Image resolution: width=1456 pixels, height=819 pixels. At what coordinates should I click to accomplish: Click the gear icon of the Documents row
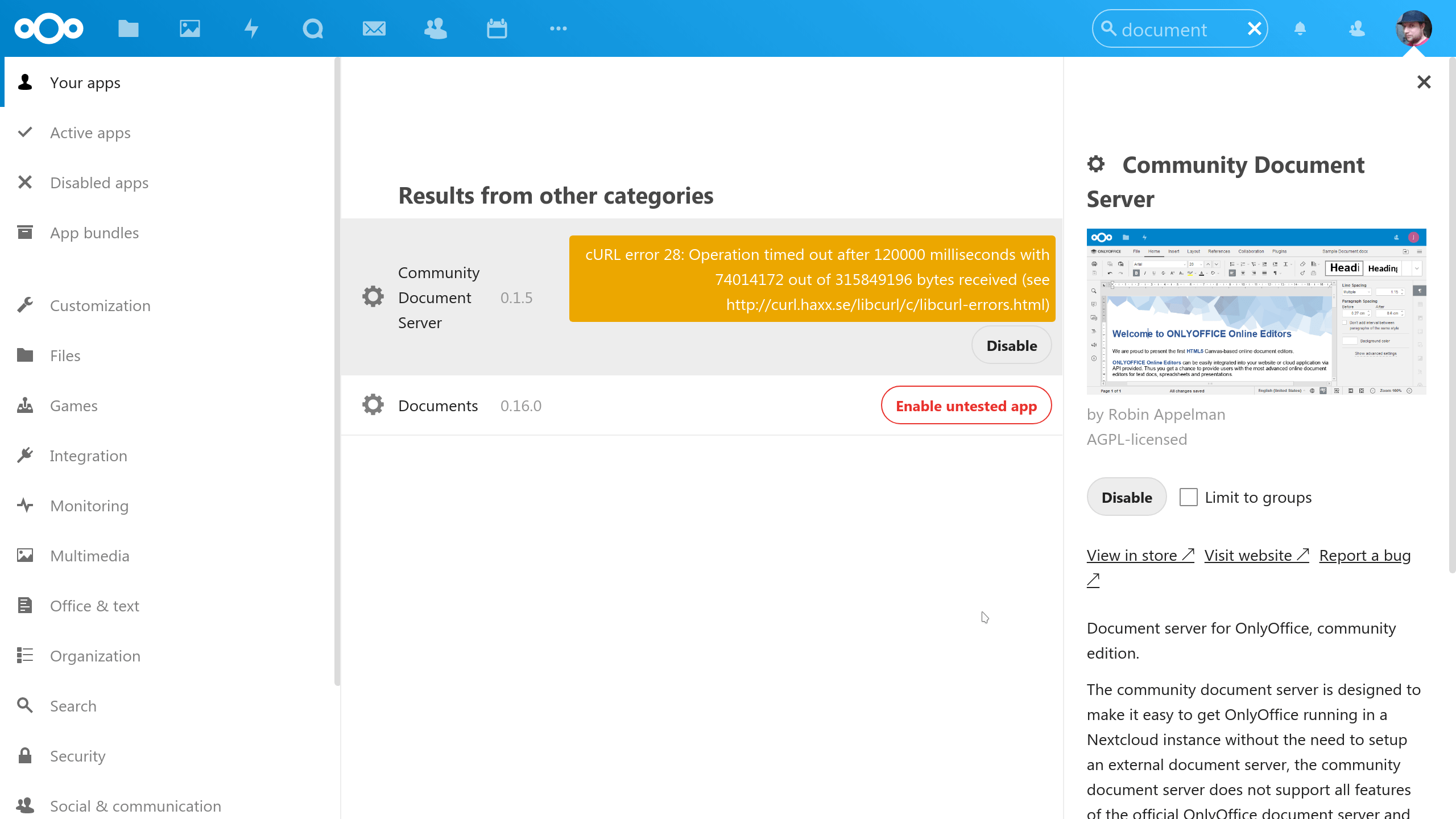pyautogui.click(x=373, y=405)
